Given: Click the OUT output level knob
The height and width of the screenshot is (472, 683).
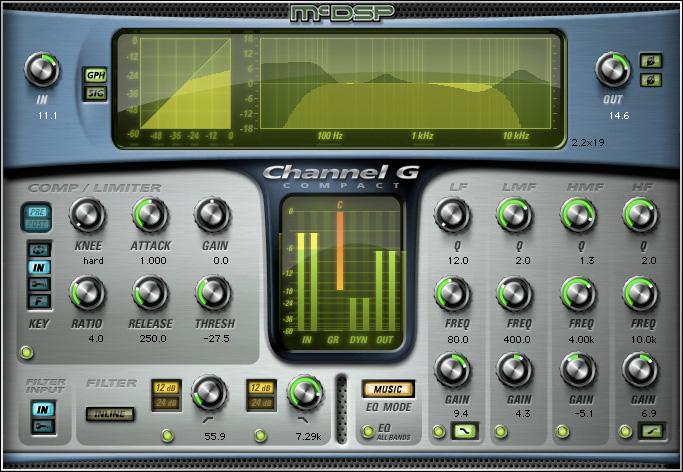Looking at the screenshot, I should click(x=612, y=70).
